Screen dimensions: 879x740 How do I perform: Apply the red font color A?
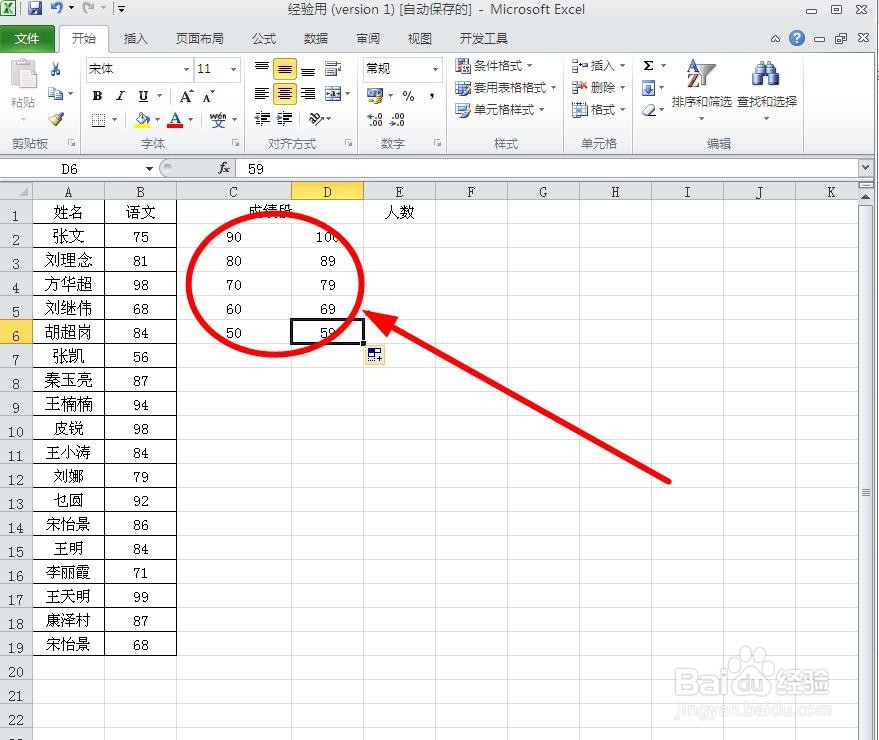[175, 119]
